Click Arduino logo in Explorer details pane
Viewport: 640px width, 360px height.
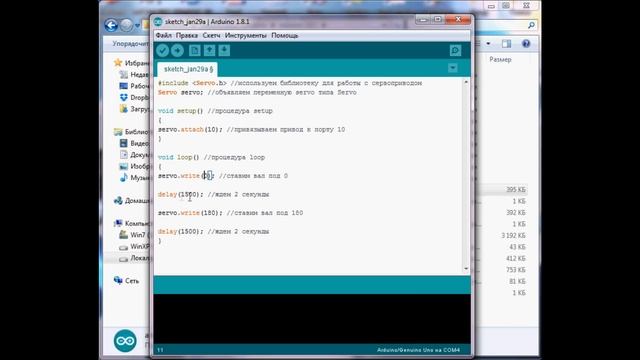(x=125, y=341)
